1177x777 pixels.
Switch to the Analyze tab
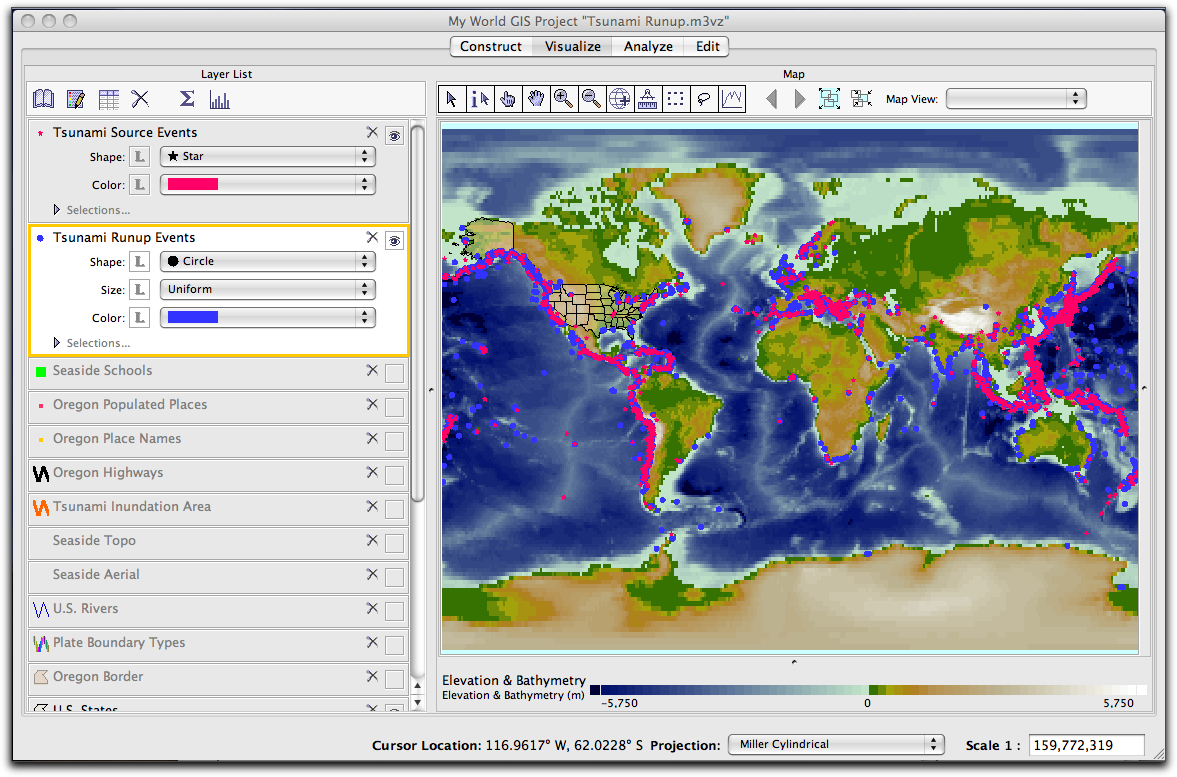648,46
